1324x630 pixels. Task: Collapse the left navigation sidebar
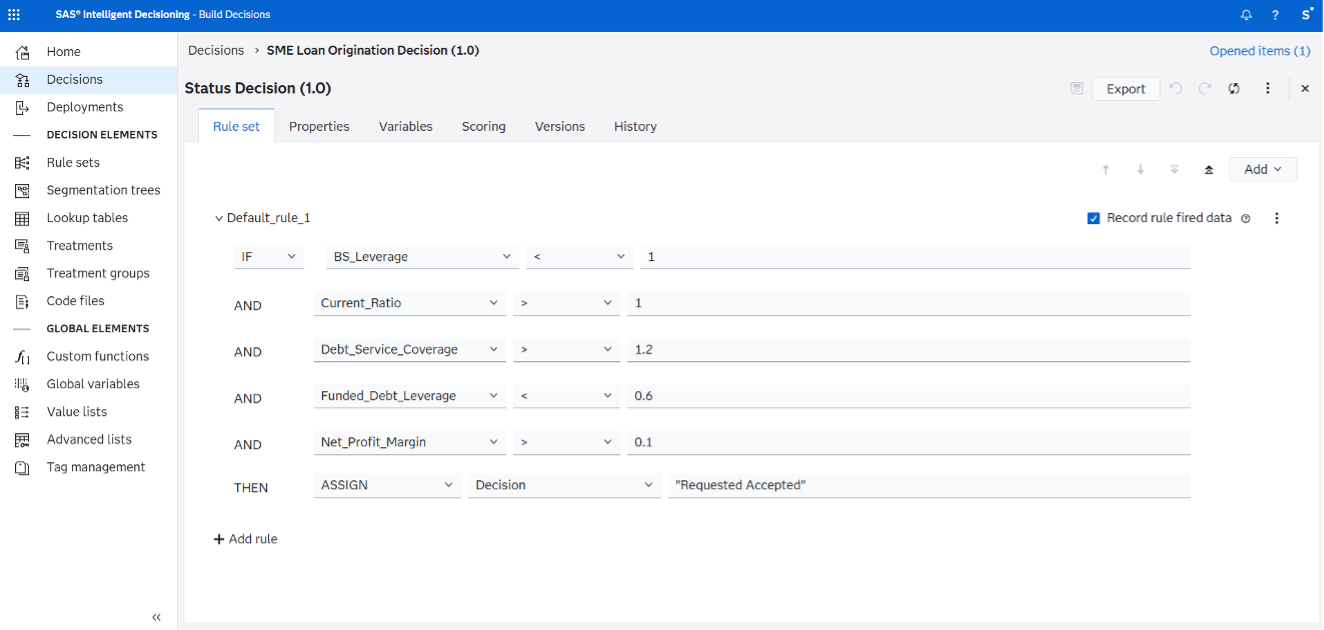point(156,617)
